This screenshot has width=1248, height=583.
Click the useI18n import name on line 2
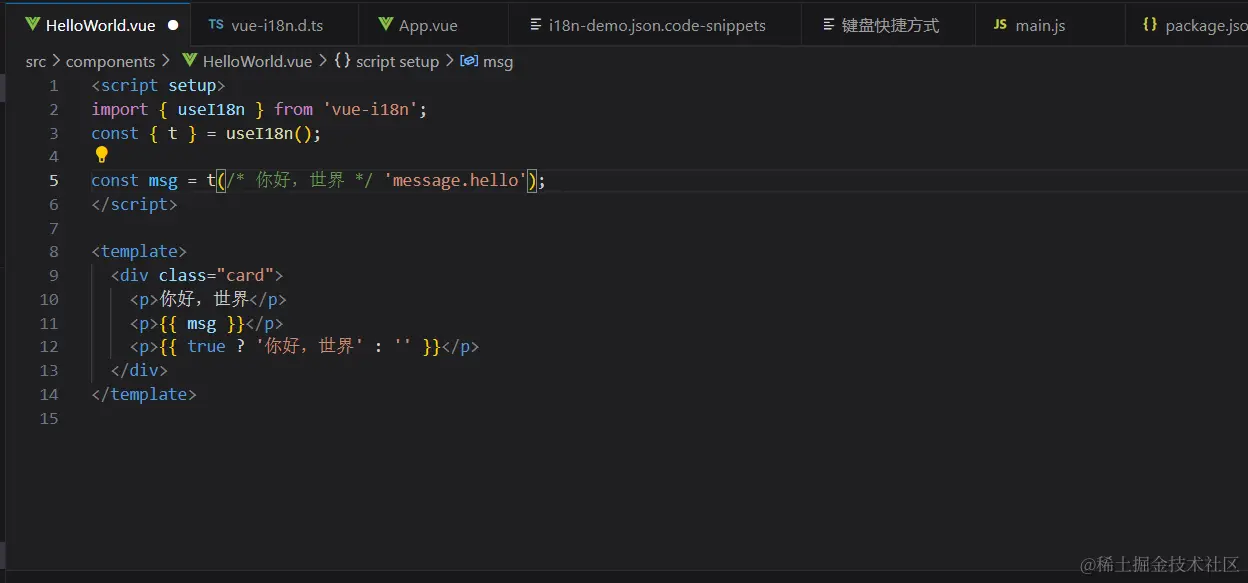pos(211,110)
